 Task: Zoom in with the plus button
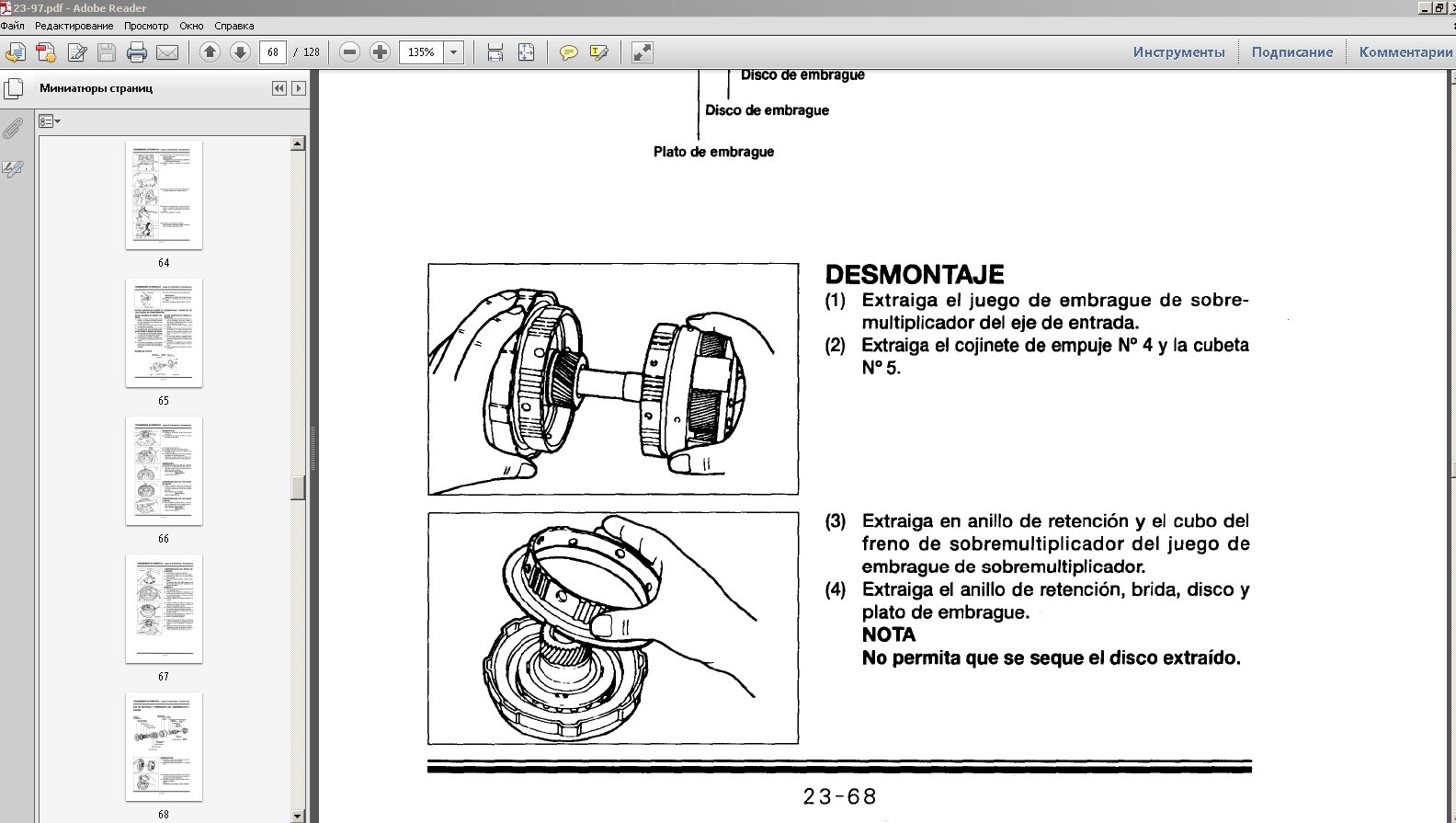(380, 52)
